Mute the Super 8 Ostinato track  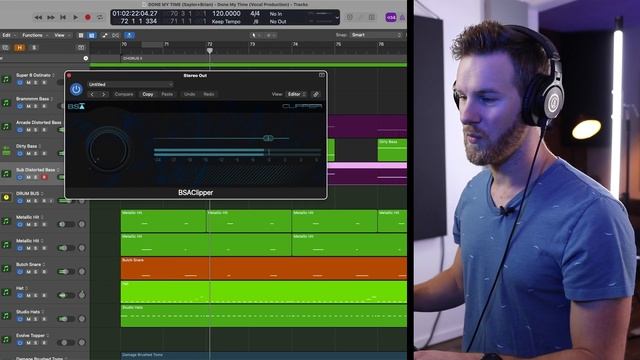coord(29,83)
